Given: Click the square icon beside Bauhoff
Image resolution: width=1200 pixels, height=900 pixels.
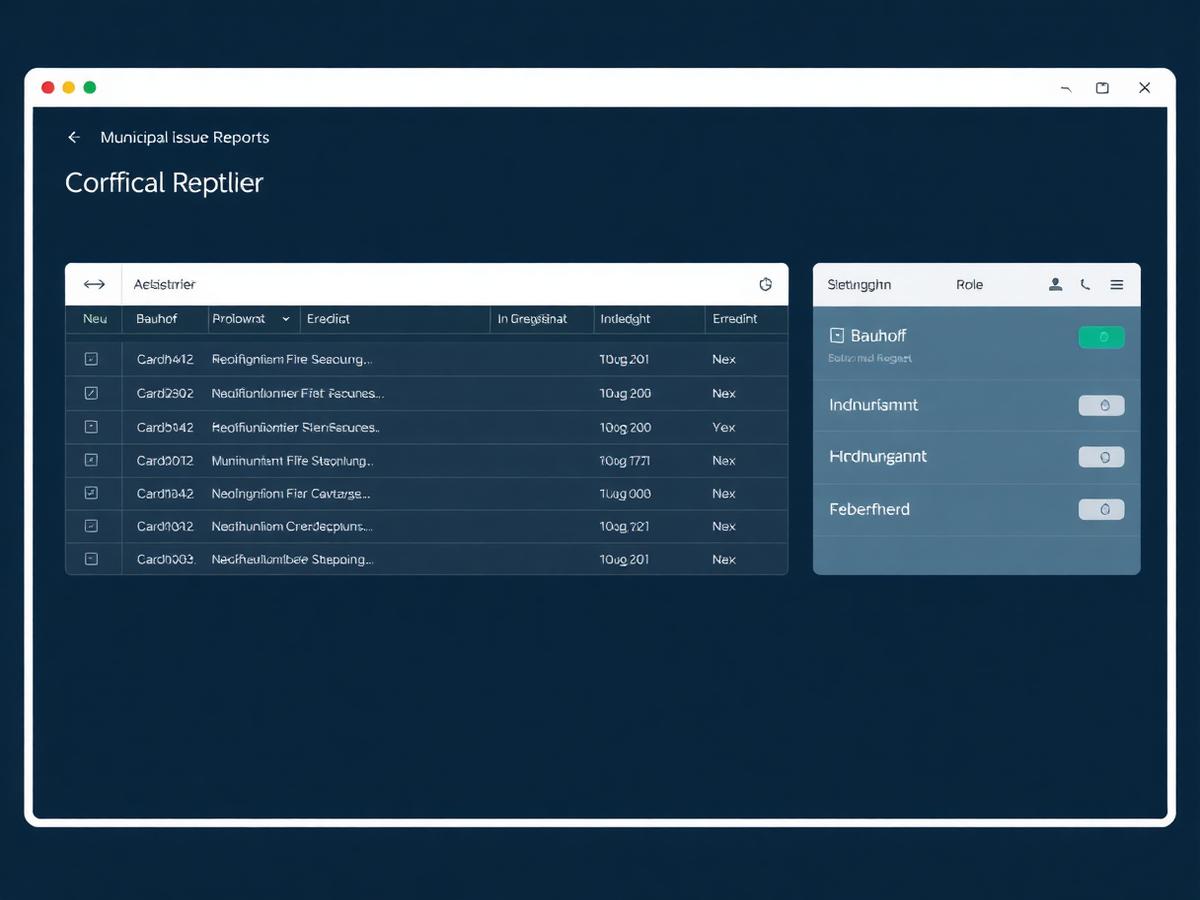Looking at the screenshot, I should [x=837, y=336].
